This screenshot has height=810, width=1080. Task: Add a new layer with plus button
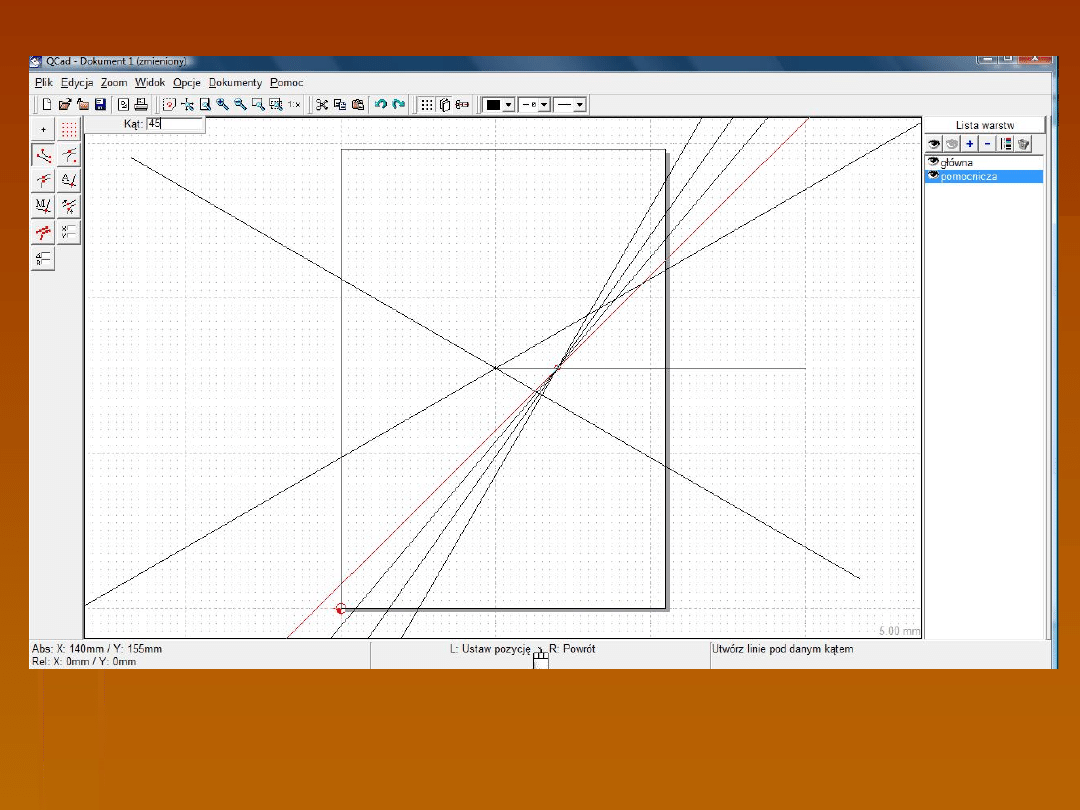coord(970,144)
